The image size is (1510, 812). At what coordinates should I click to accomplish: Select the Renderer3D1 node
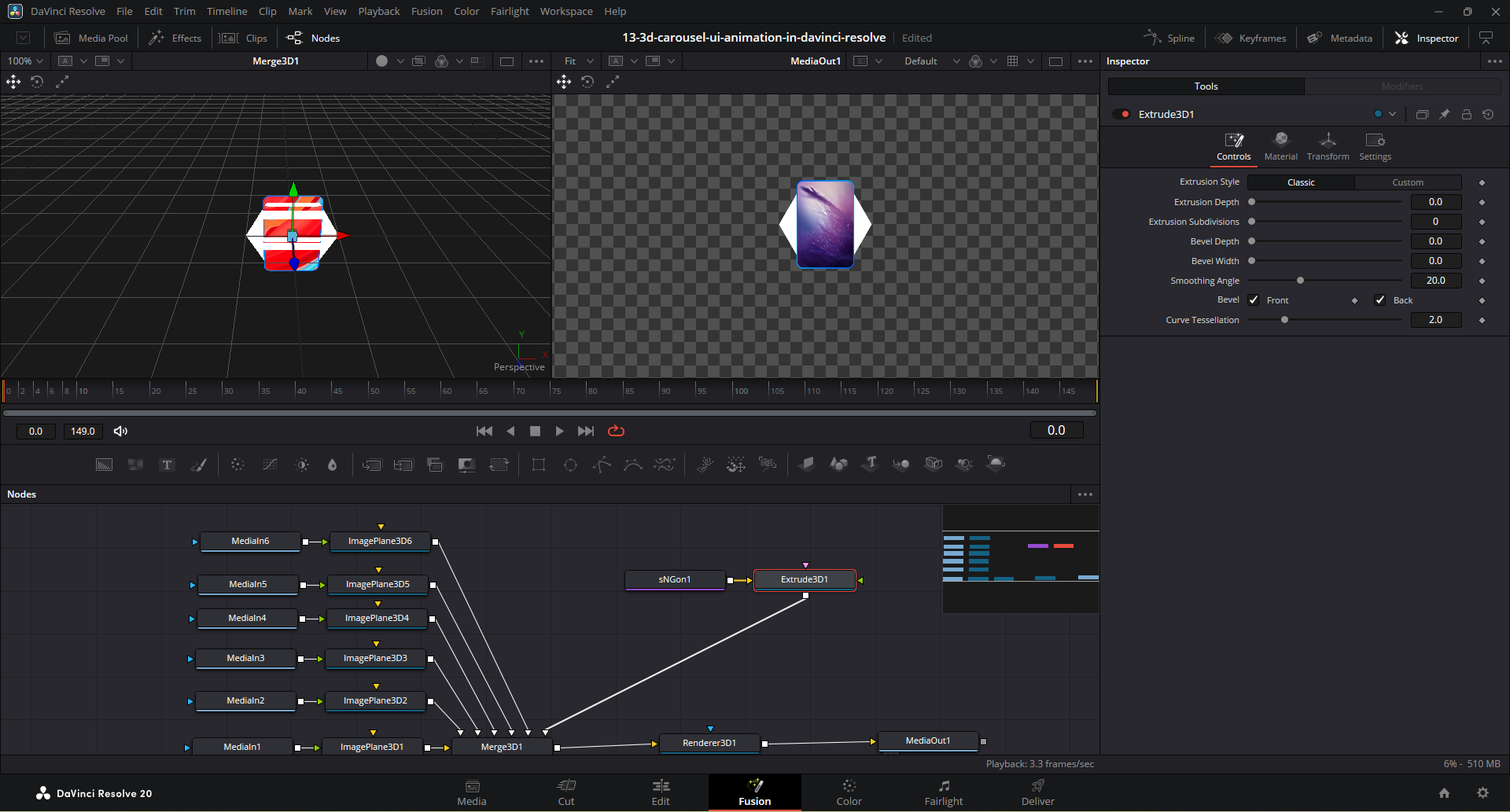709,743
